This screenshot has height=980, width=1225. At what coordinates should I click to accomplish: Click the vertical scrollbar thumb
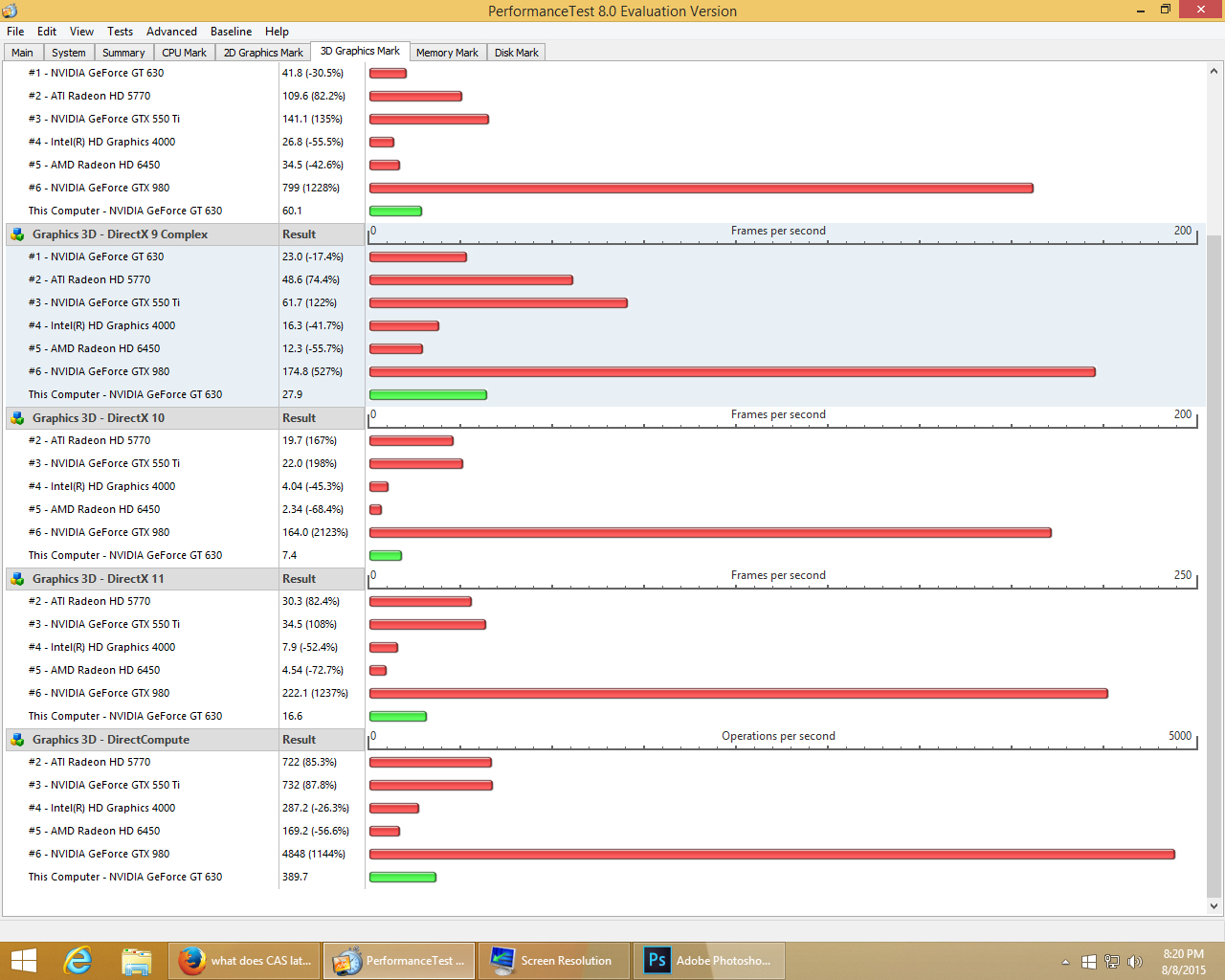tap(1214, 565)
